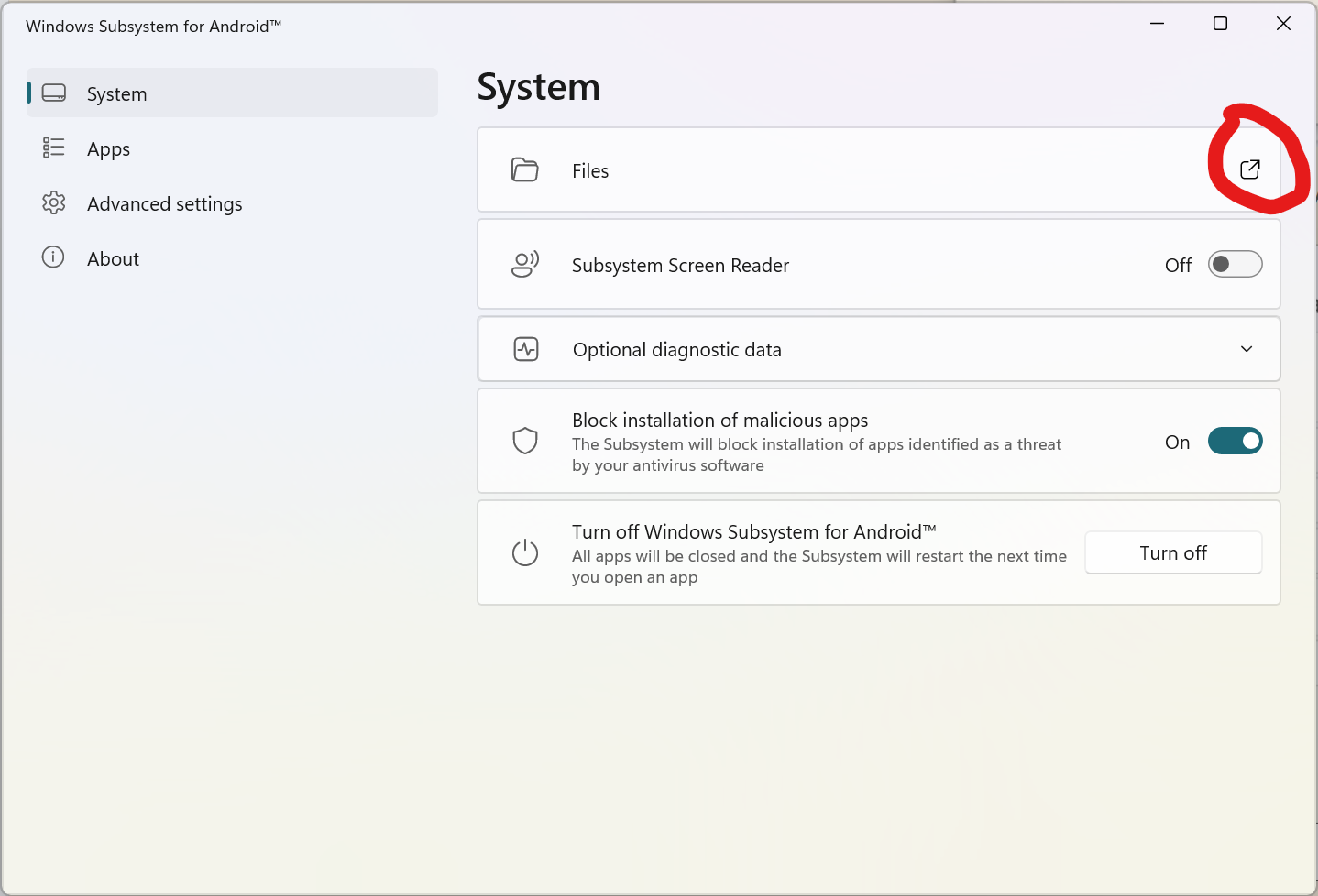Click the Subsystem Screen Reader label
This screenshot has height=896, width=1318.
pyautogui.click(x=680, y=266)
